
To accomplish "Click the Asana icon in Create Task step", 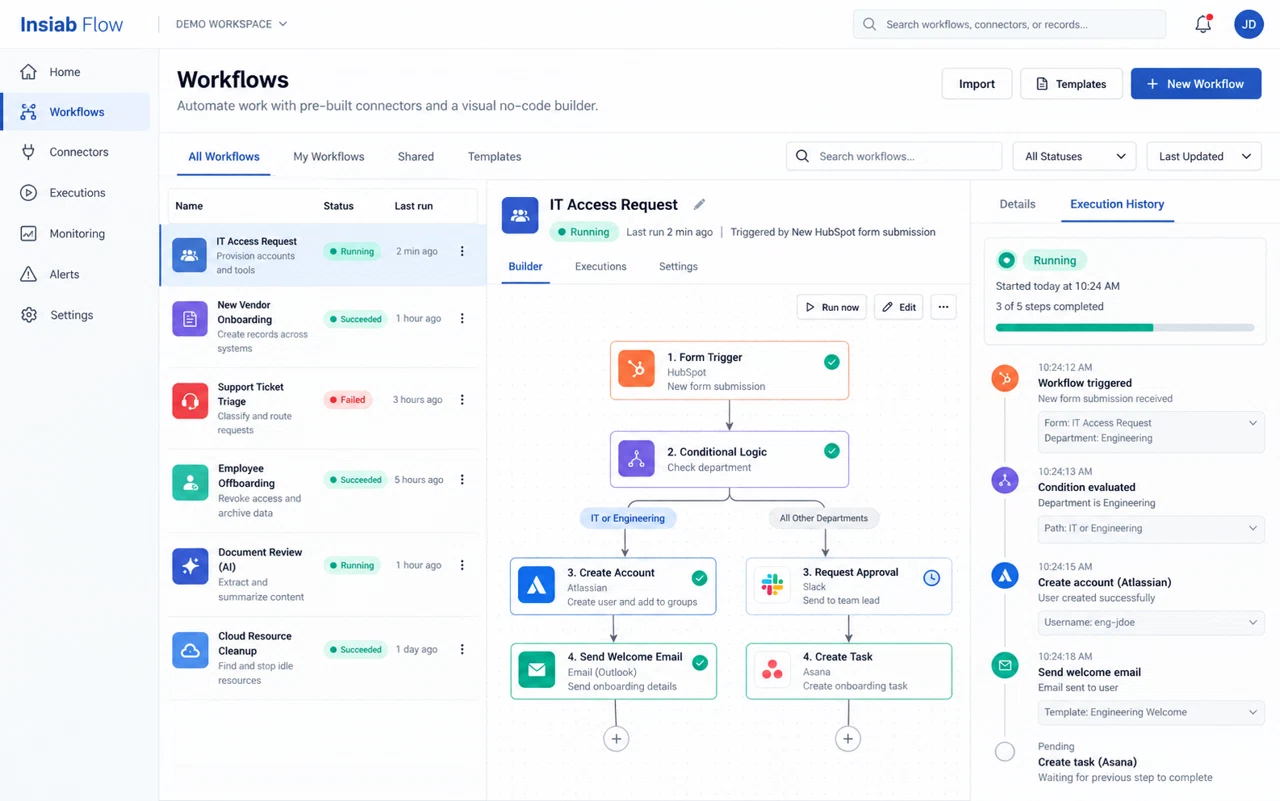I will point(772,670).
